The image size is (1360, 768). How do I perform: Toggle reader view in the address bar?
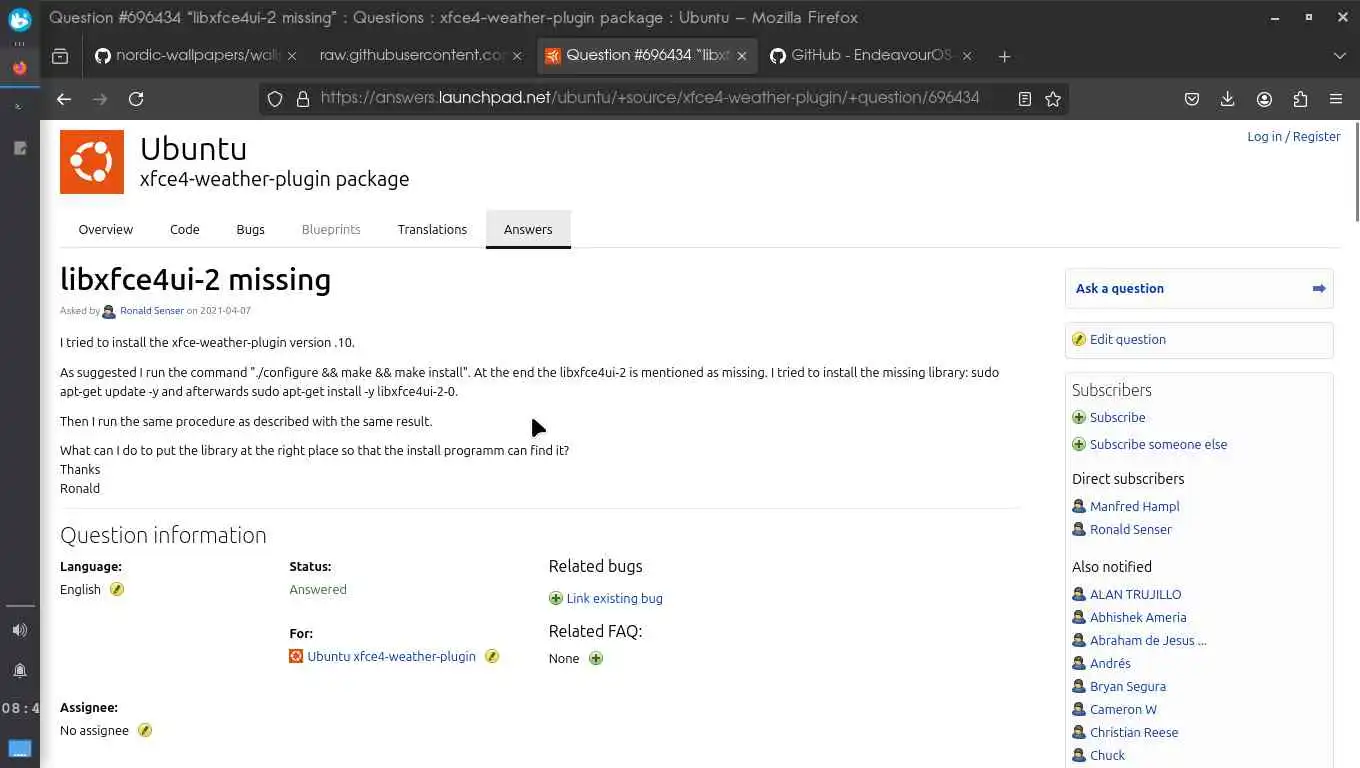pos(1025,99)
